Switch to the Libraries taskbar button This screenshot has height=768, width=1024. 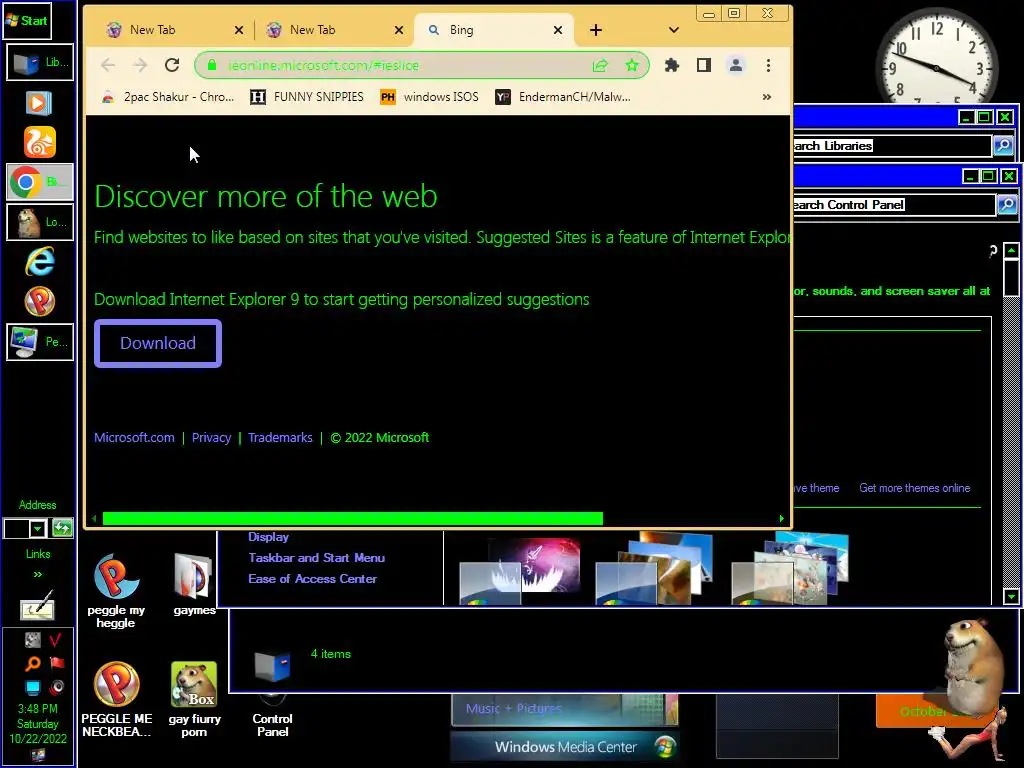coord(40,63)
